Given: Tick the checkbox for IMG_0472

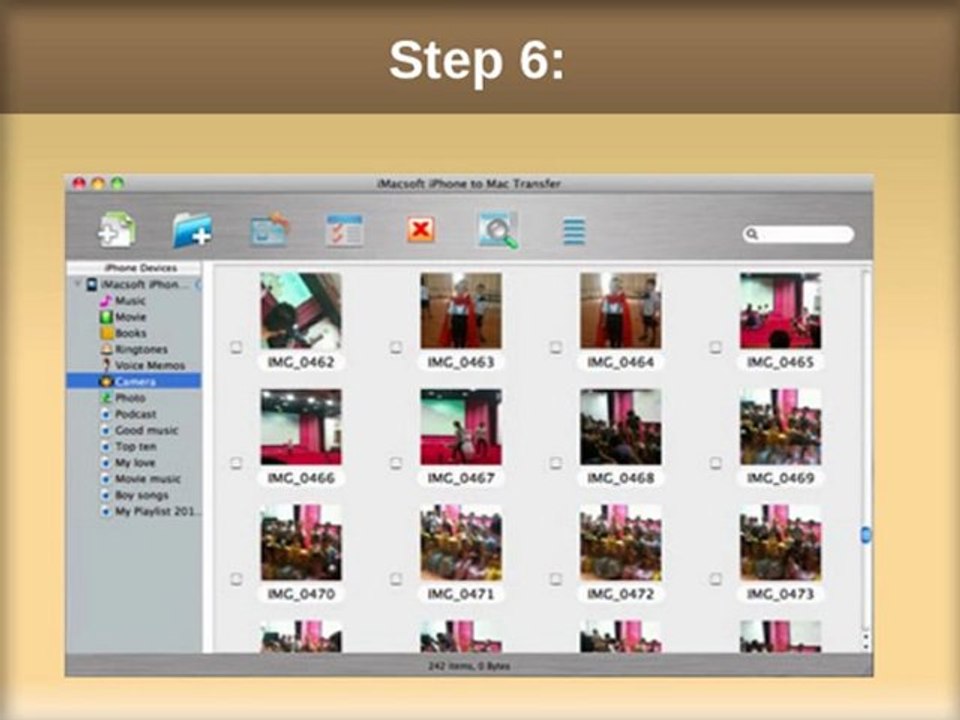Looking at the screenshot, I should tap(555, 579).
